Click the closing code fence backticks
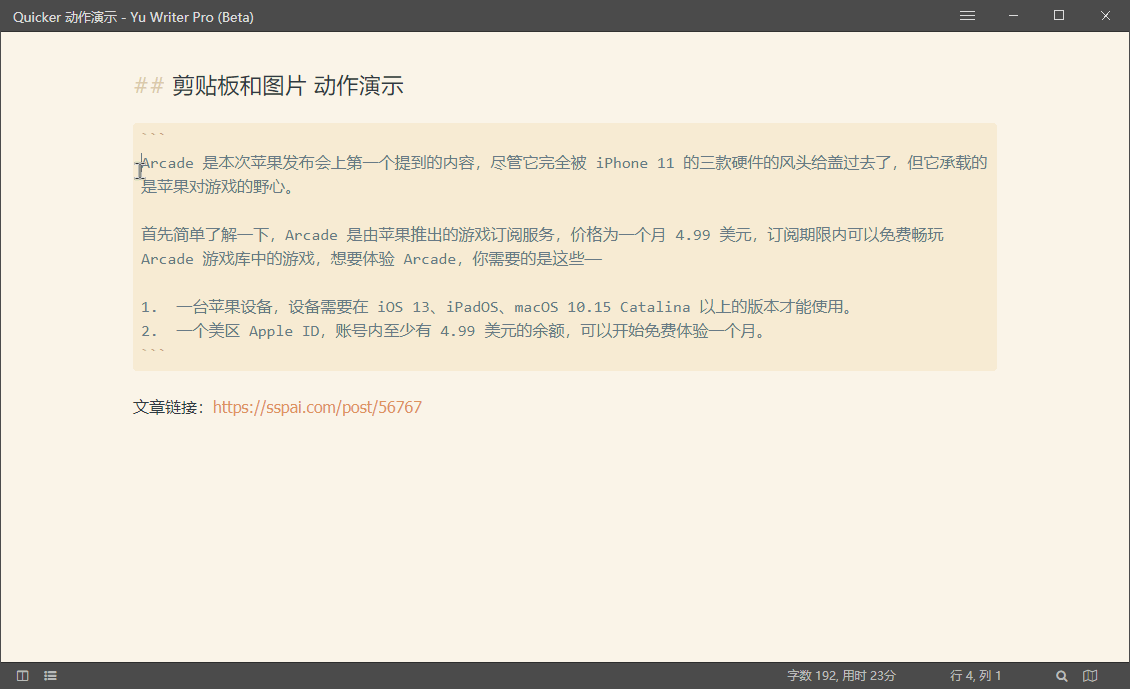1130x689 pixels. pos(153,351)
